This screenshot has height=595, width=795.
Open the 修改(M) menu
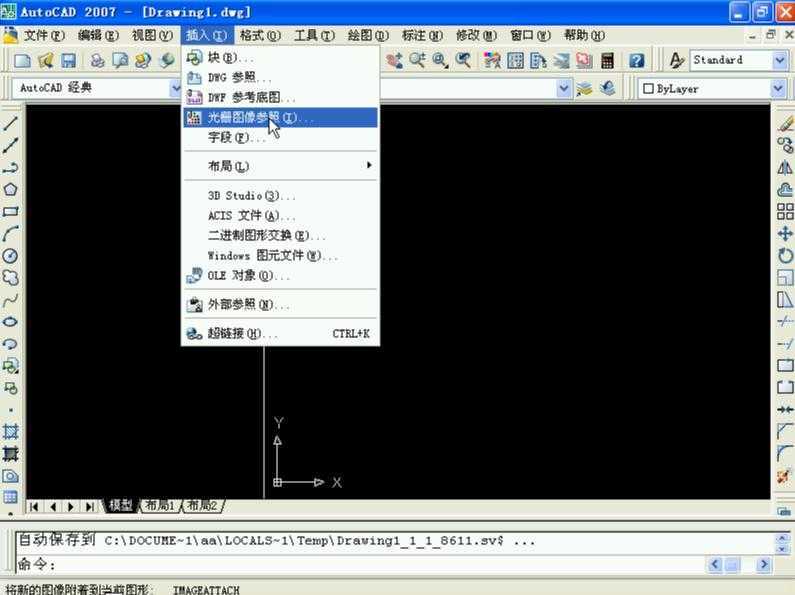click(x=476, y=35)
